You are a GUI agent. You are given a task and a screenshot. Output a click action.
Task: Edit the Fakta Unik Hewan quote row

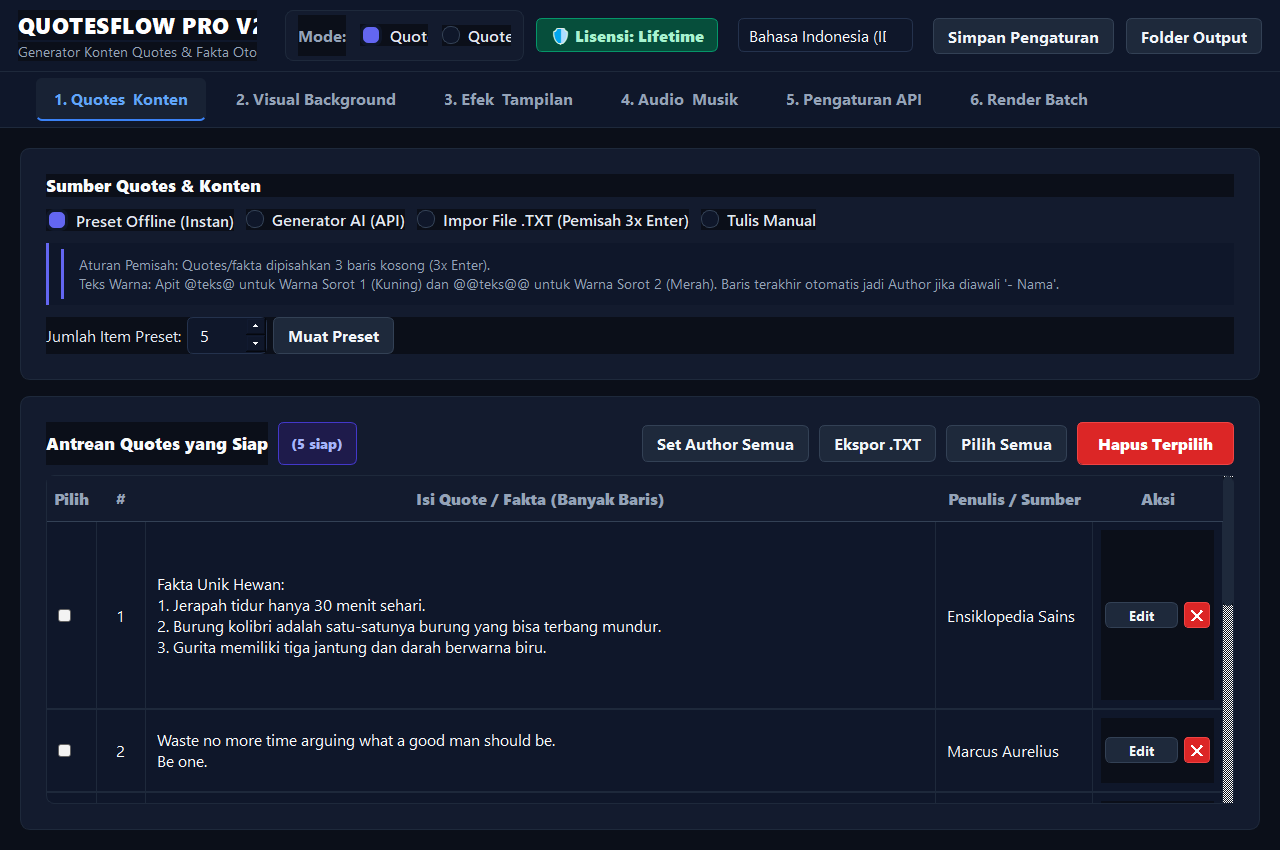point(1141,616)
